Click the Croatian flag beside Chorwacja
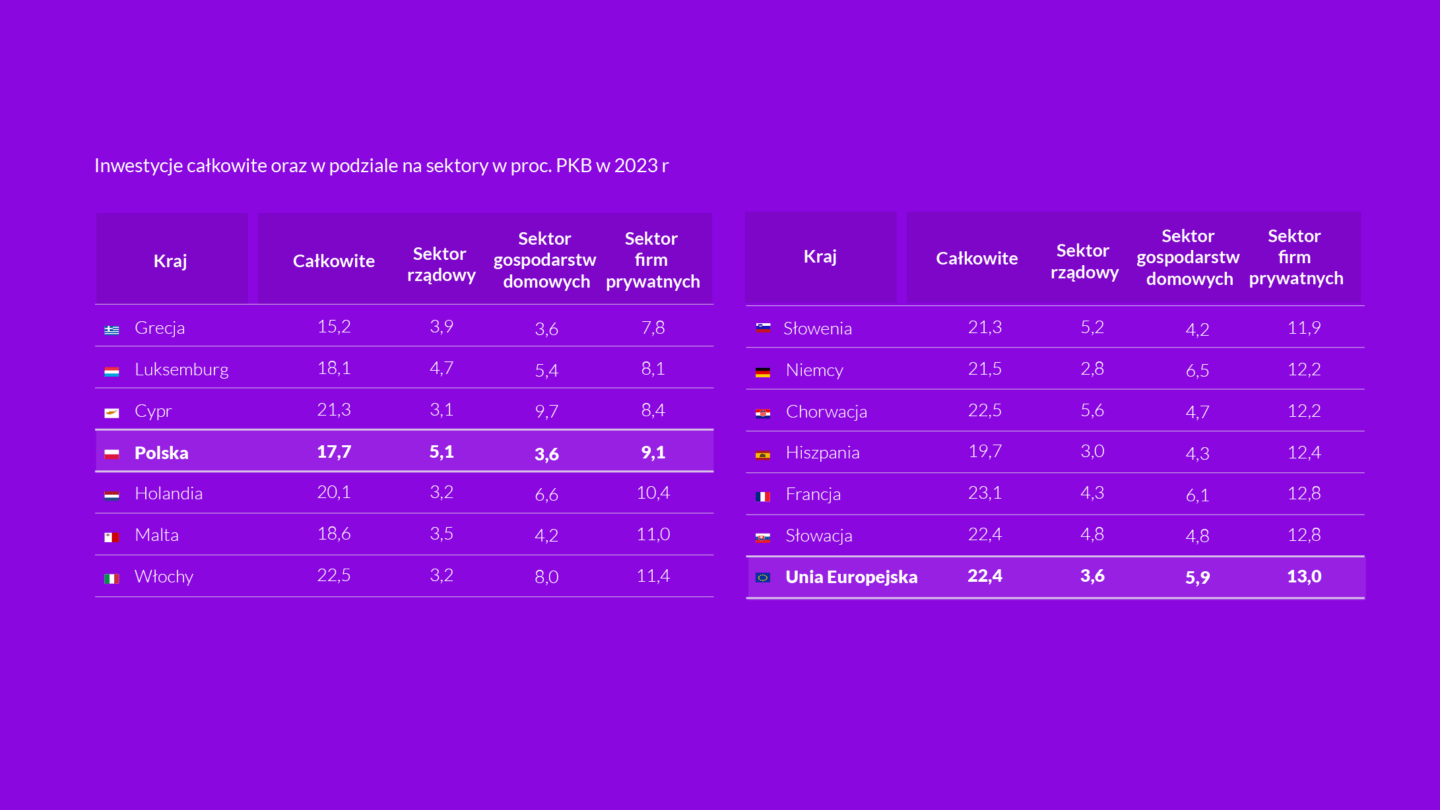 pos(763,413)
